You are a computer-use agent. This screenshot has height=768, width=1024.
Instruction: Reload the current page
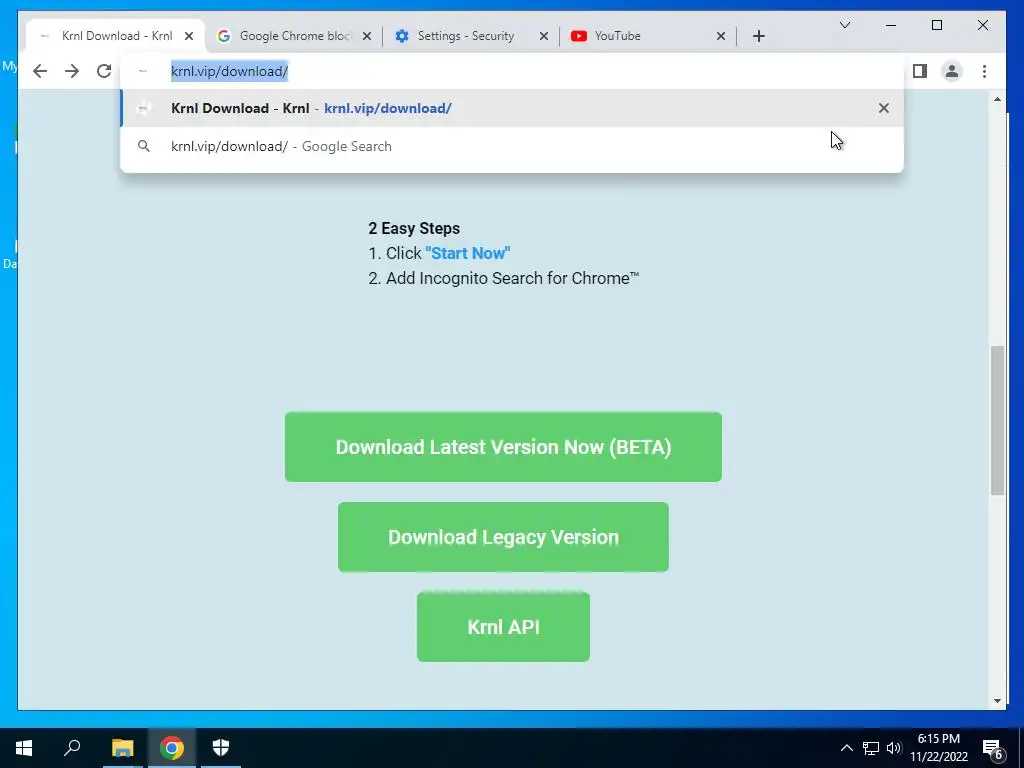tap(104, 71)
